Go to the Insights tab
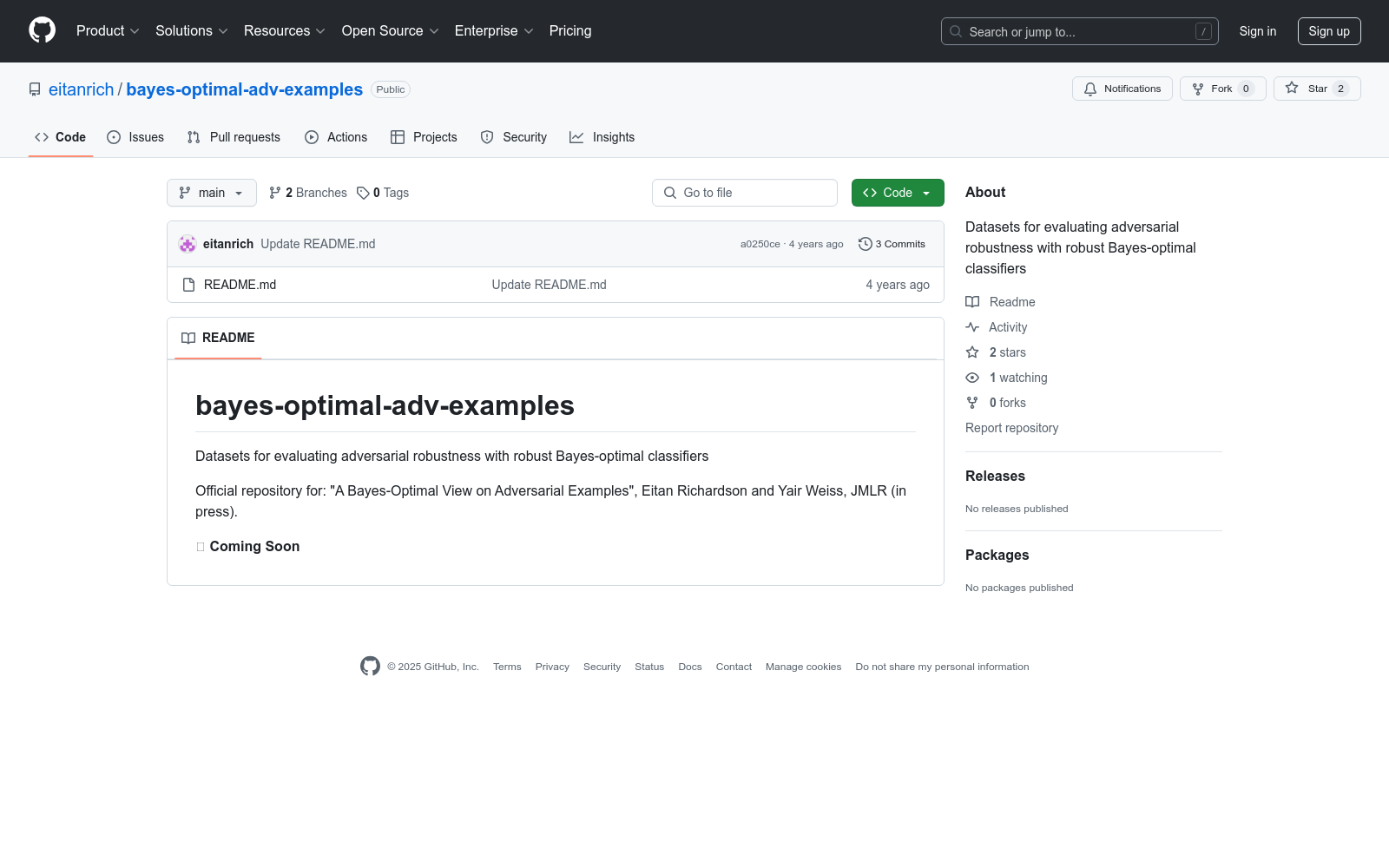This screenshot has height=868, width=1389. 602,137
